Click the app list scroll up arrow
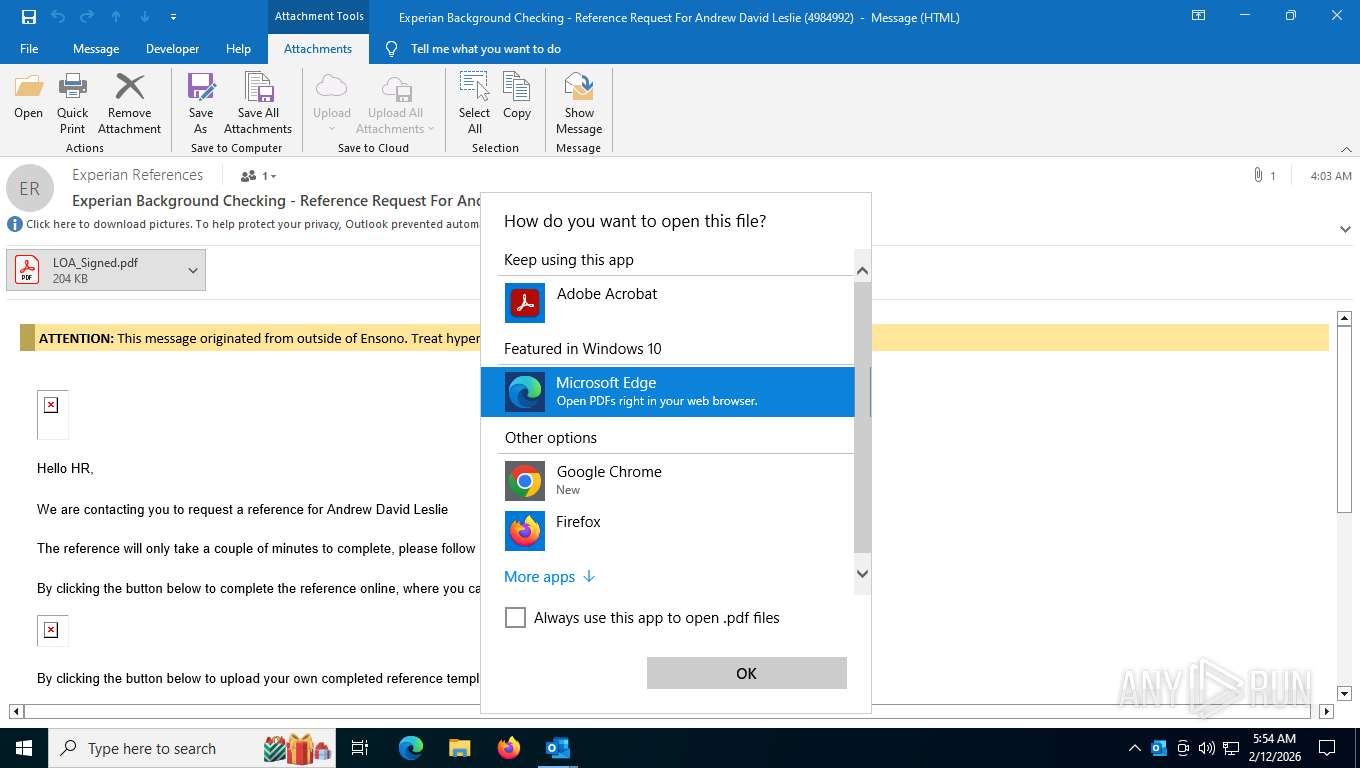Screen dimensions: 1360x768 coord(862,271)
